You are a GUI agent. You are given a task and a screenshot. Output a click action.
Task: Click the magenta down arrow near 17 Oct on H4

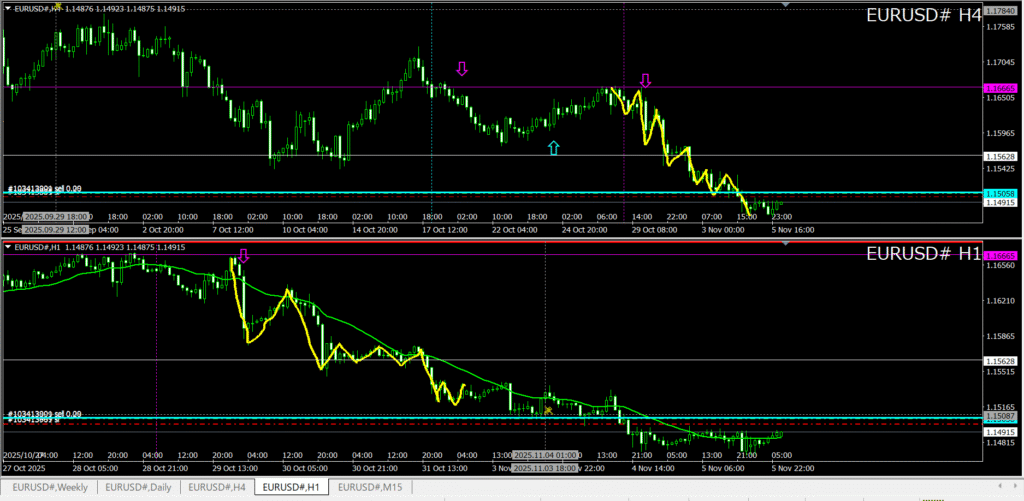461,68
